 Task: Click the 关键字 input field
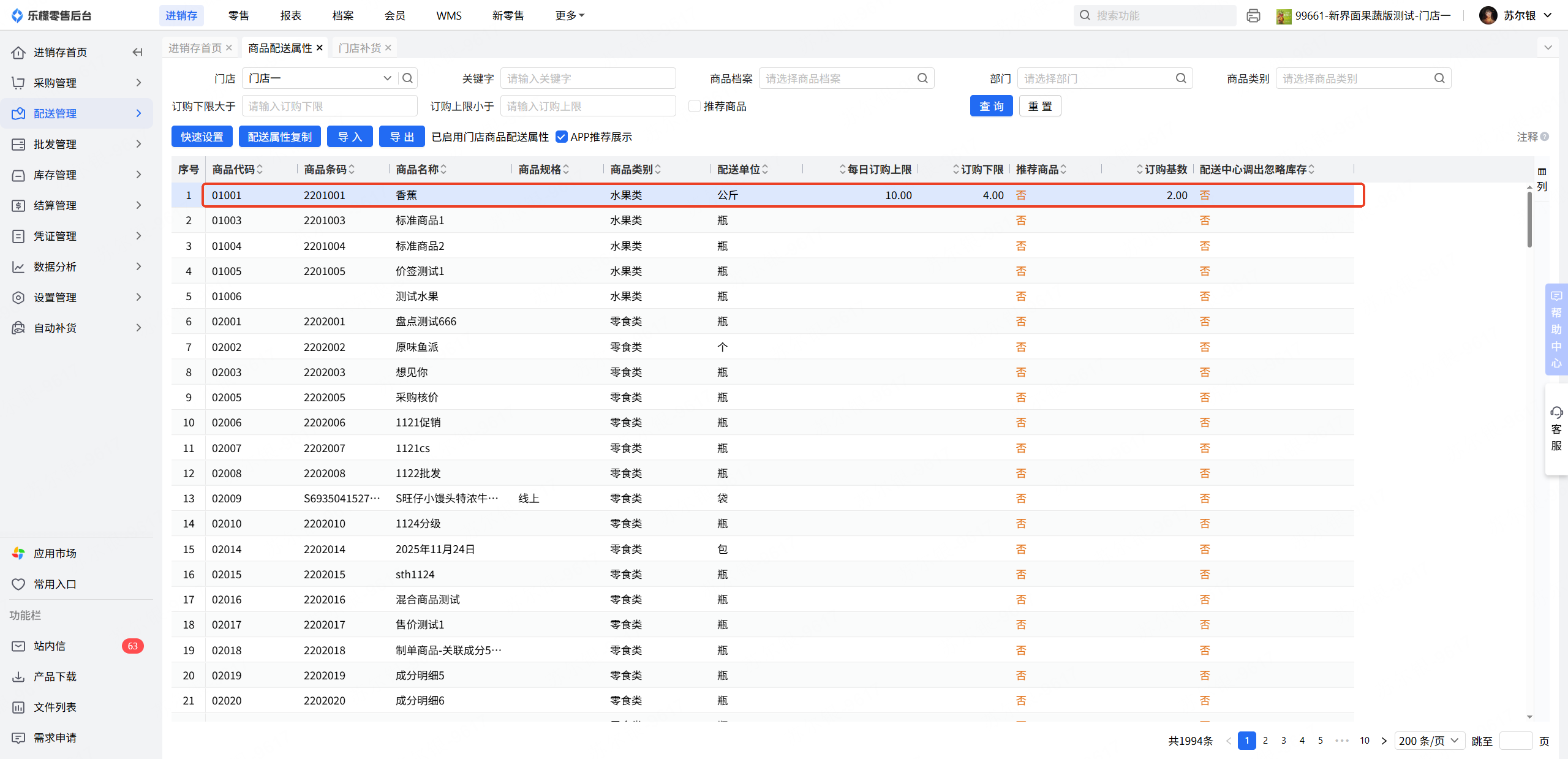(587, 78)
